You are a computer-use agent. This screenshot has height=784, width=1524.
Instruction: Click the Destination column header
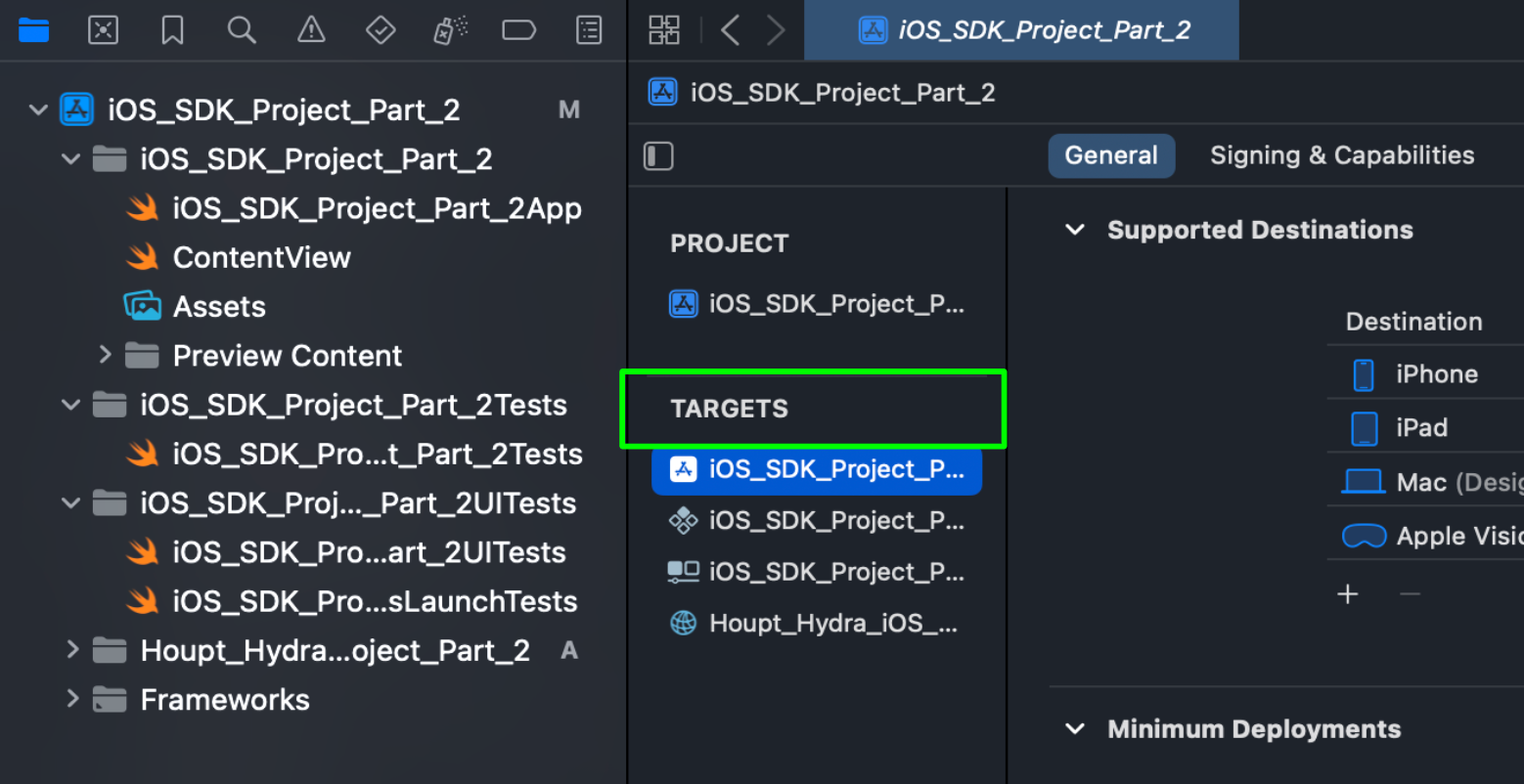(1413, 322)
